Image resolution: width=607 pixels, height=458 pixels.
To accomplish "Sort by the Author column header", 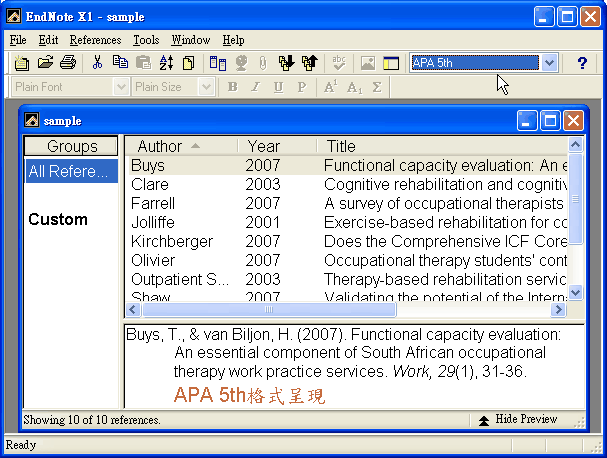I will coord(181,146).
